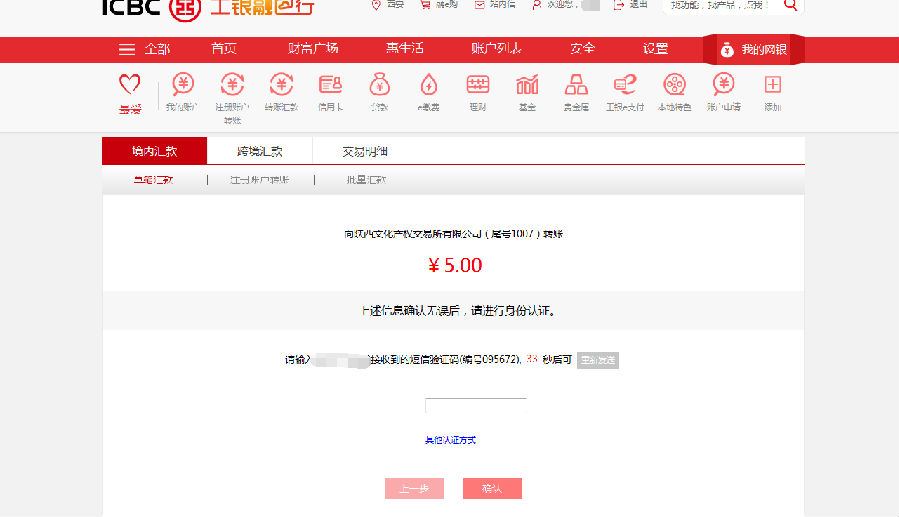Open 我的账户 yen bubble icon
Viewport: 899px width, 517px height.
click(183, 84)
